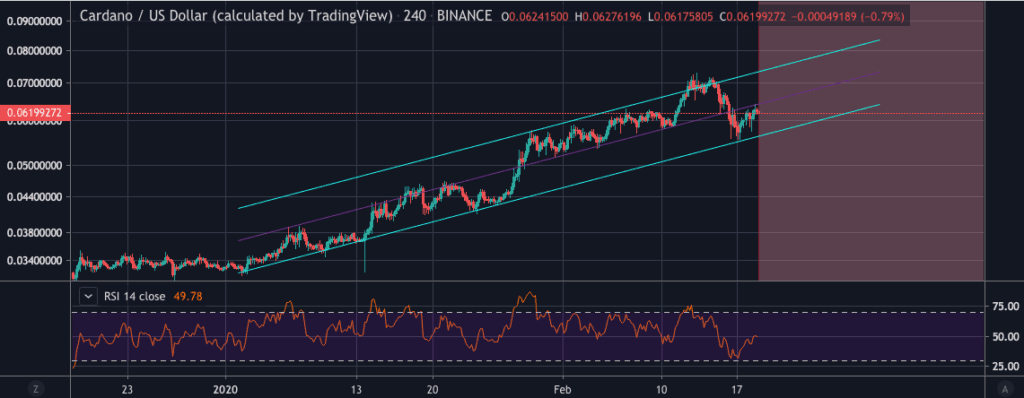Click the 0.03400000 price axis label
Screen dimensions: 1024x398
pyautogui.click(x=34, y=261)
